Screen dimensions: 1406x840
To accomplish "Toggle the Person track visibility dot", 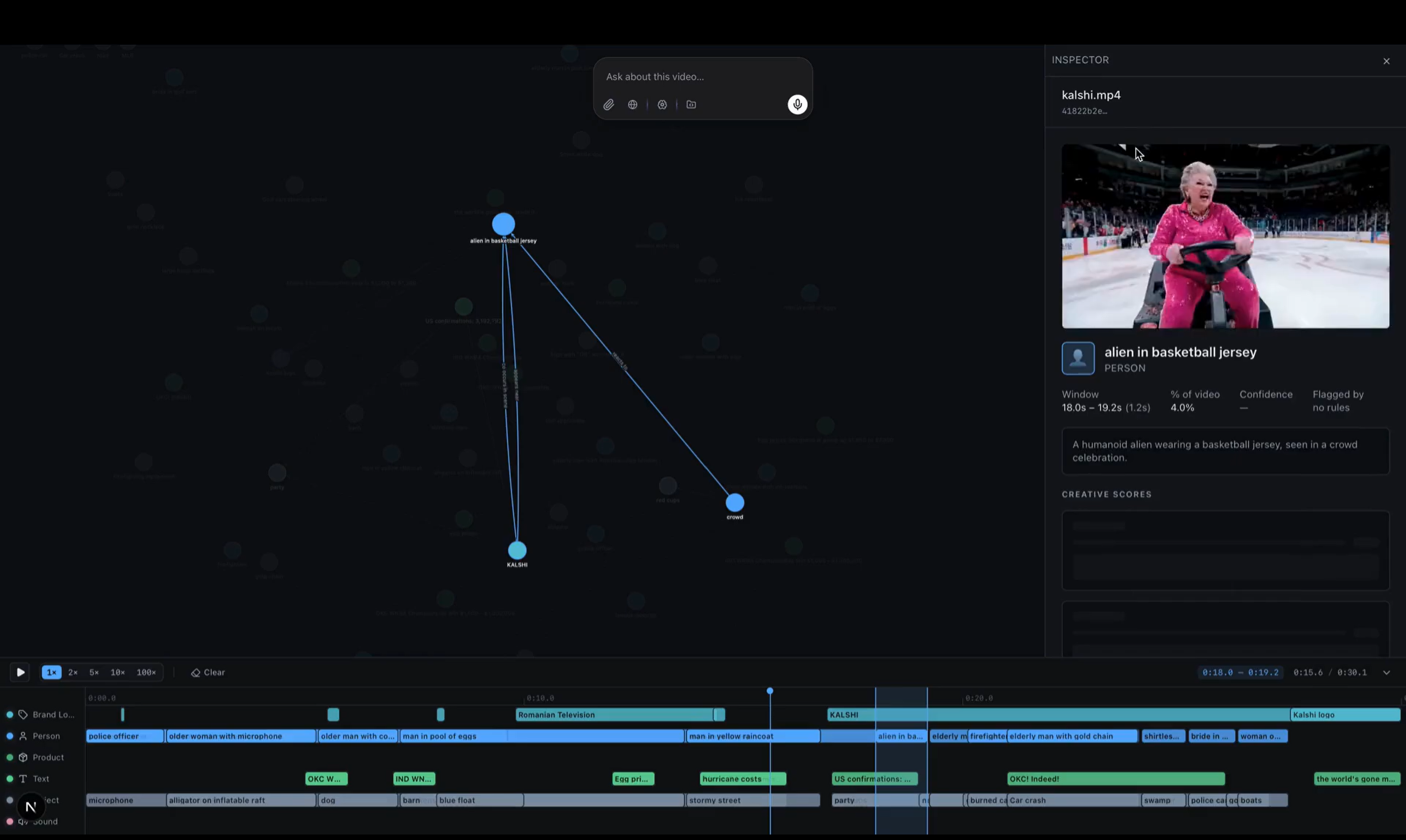I will 10,736.
